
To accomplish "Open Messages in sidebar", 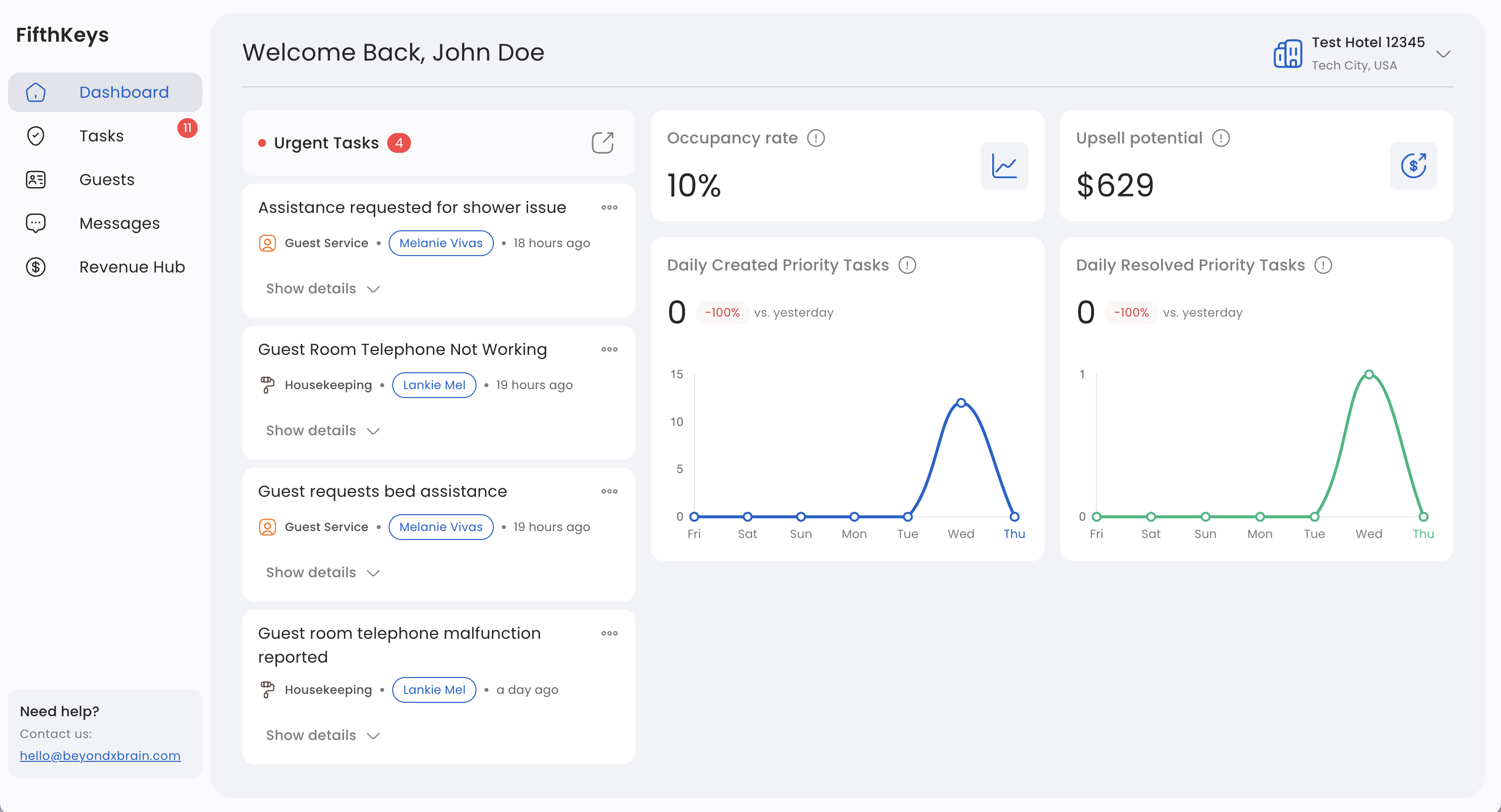I will 119,223.
